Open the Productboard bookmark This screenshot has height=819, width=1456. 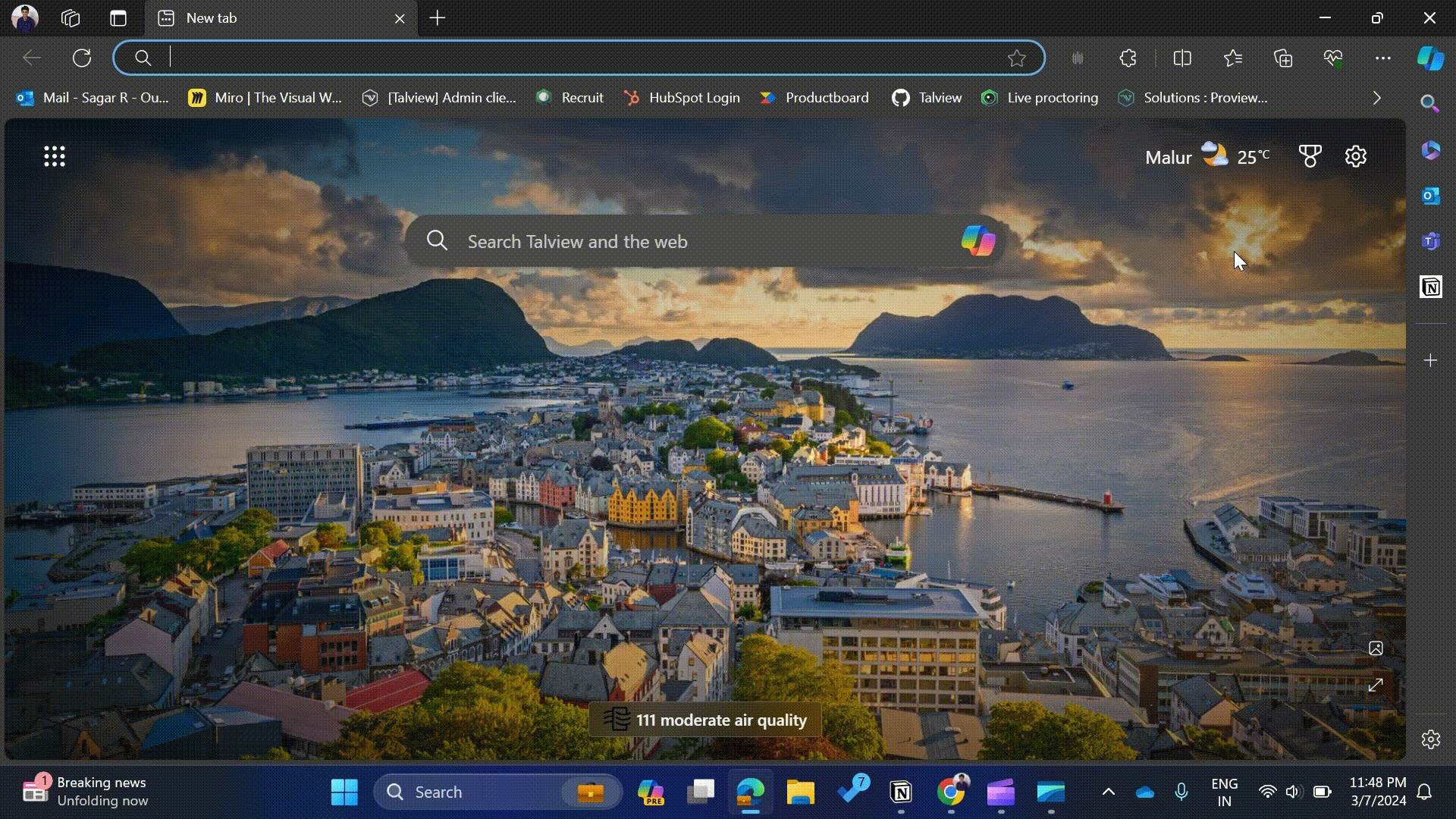(814, 98)
